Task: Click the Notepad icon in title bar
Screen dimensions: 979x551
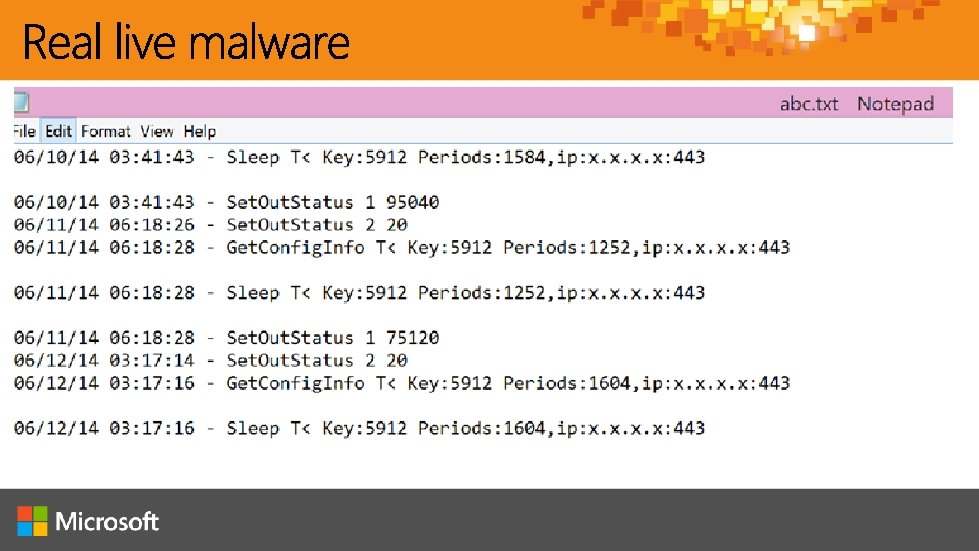Action: tap(20, 102)
